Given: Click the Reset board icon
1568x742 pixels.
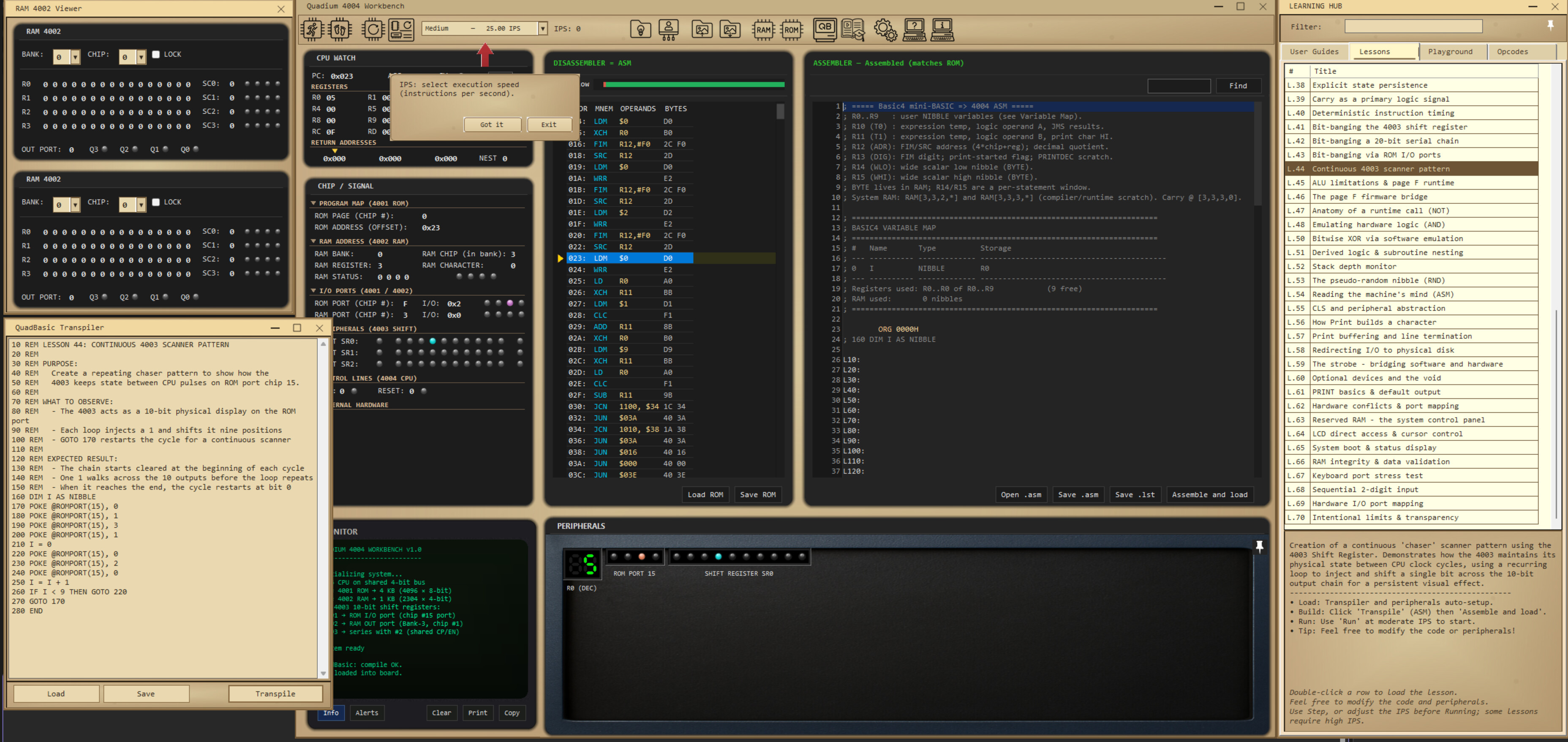Looking at the screenshot, I should point(402,29).
